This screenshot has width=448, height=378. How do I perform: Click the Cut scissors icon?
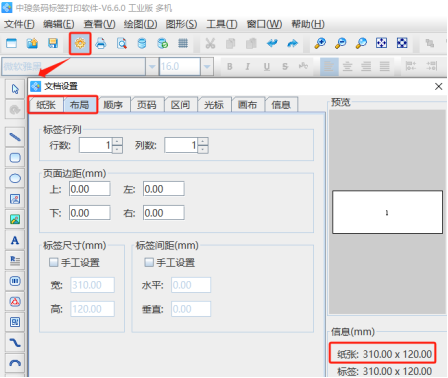210,43
